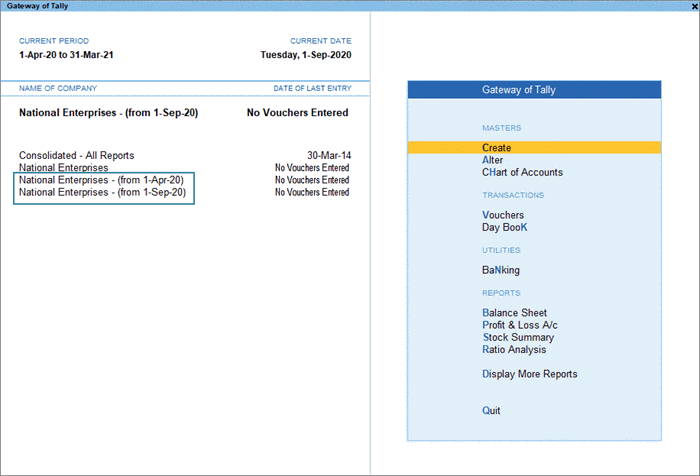Click the current date Tuesday, 1-Sep-2020
The image size is (700, 476).
tap(306, 55)
